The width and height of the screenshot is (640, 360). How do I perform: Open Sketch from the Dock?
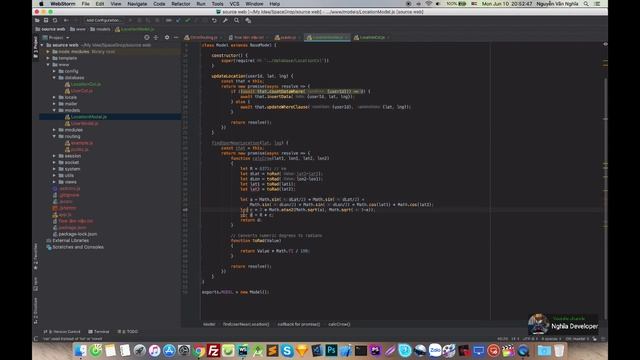pyautogui.click(x=302, y=351)
